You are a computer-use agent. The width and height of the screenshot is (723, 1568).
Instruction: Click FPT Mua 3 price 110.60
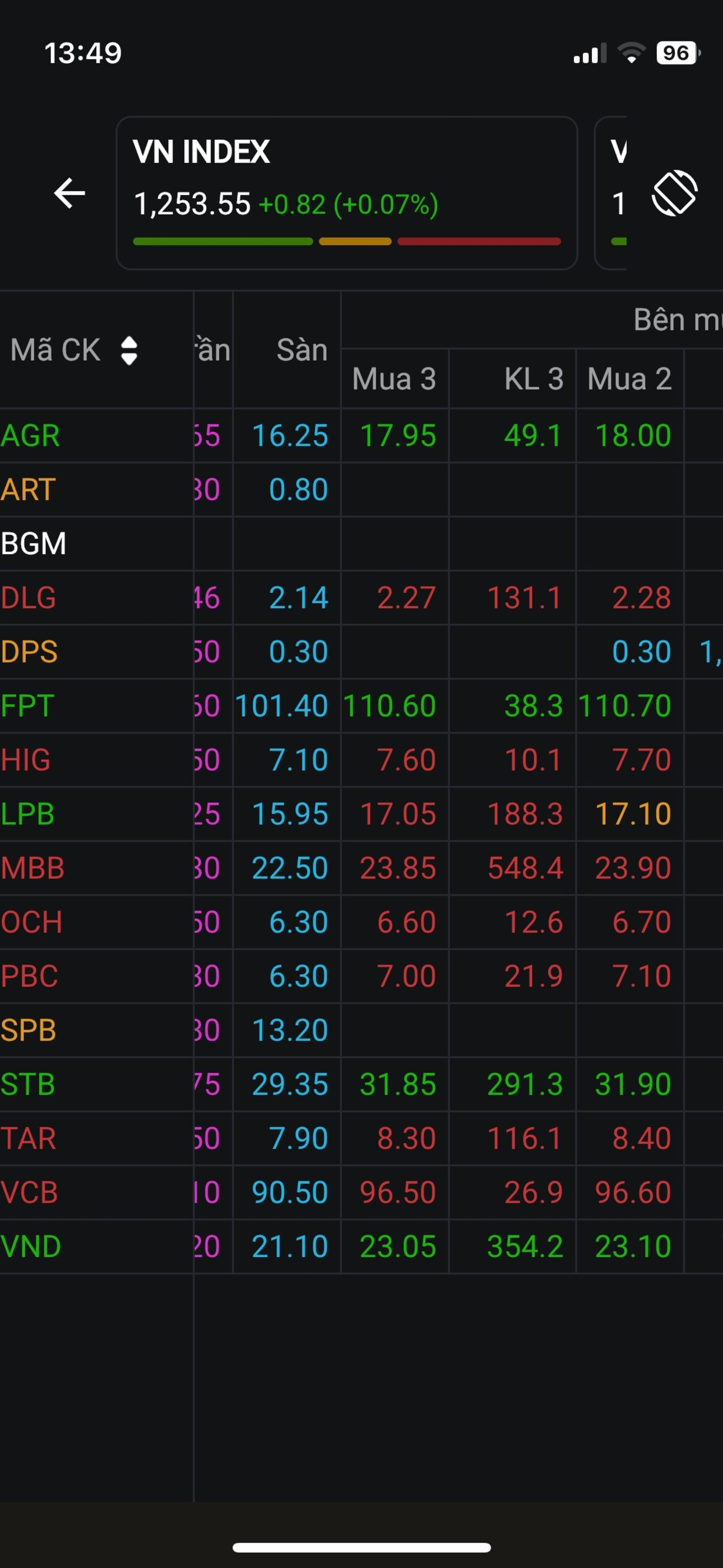pyautogui.click(x=390, y=706)
